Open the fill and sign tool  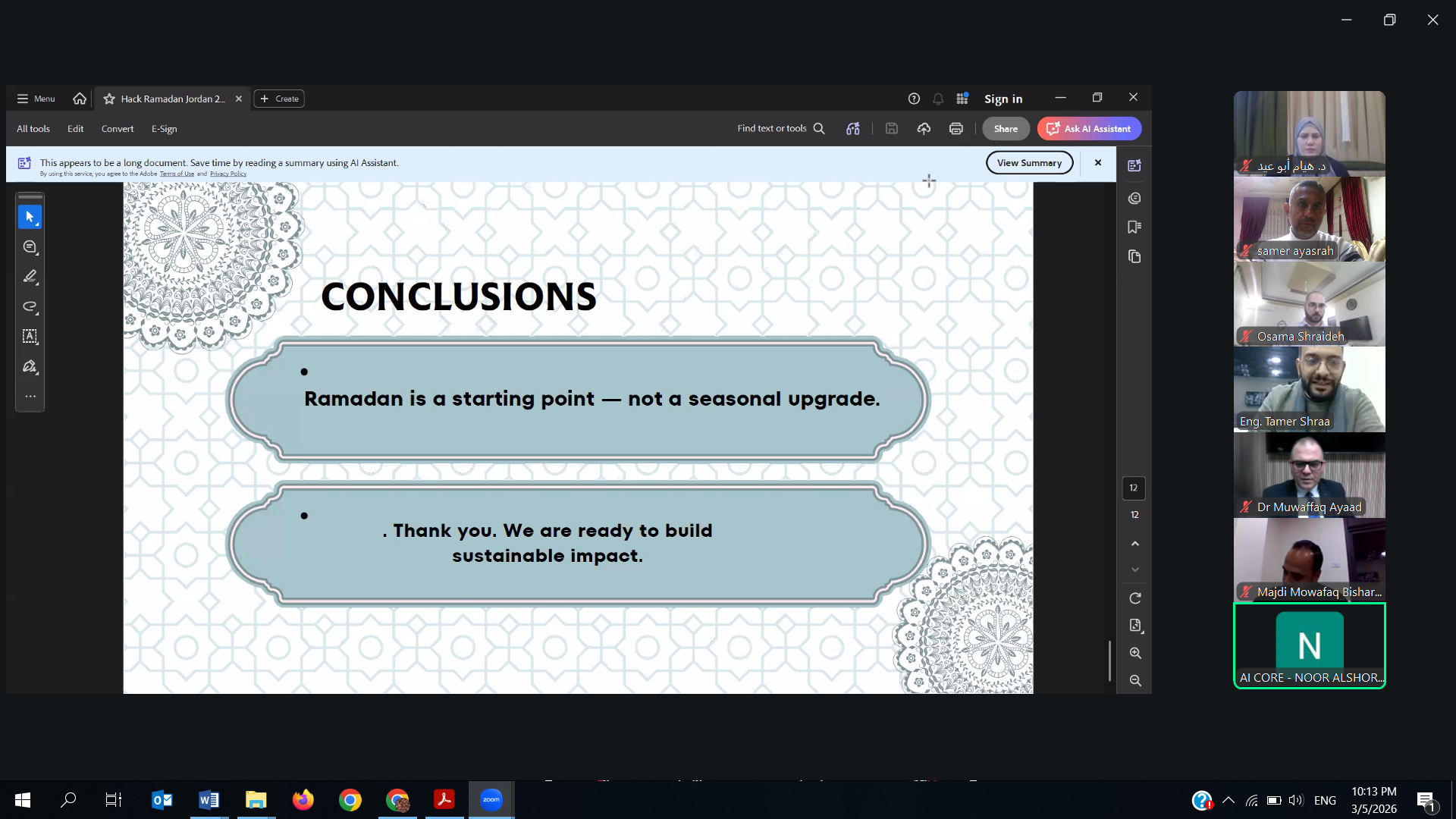30,366
